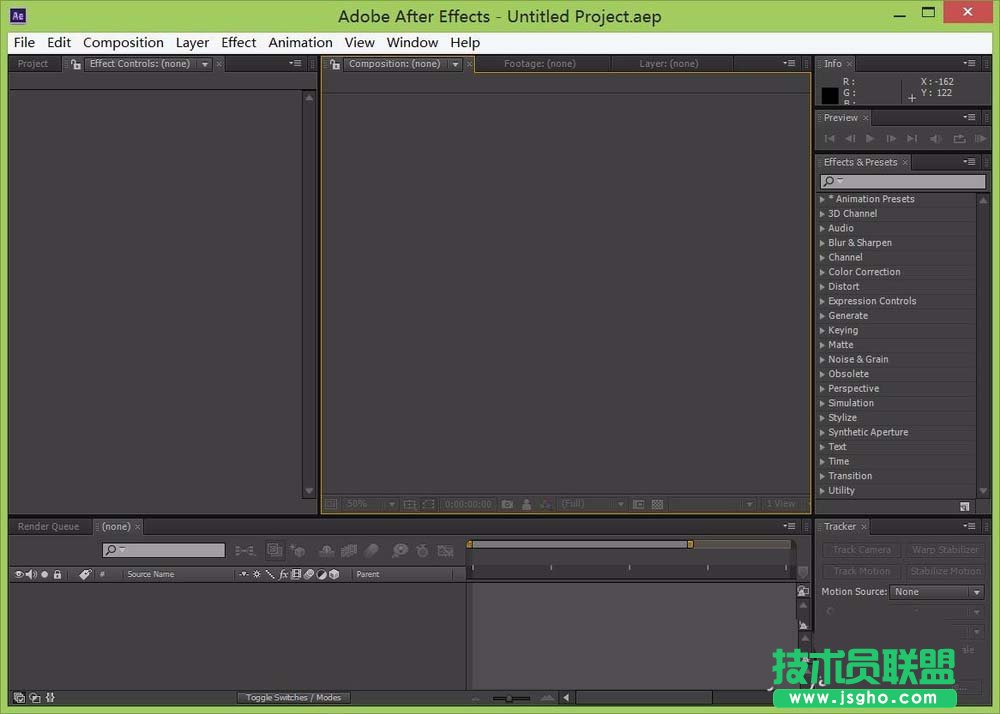Click the create new animation preset icon
Viewport: 1000px width, 714px height.
[x=964, y=507]
